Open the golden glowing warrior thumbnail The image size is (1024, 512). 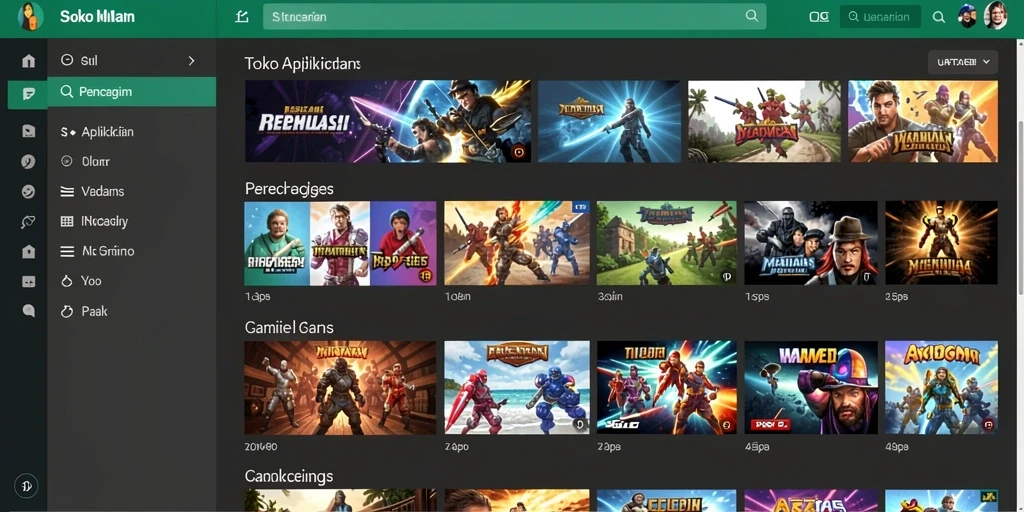(941, 244)
